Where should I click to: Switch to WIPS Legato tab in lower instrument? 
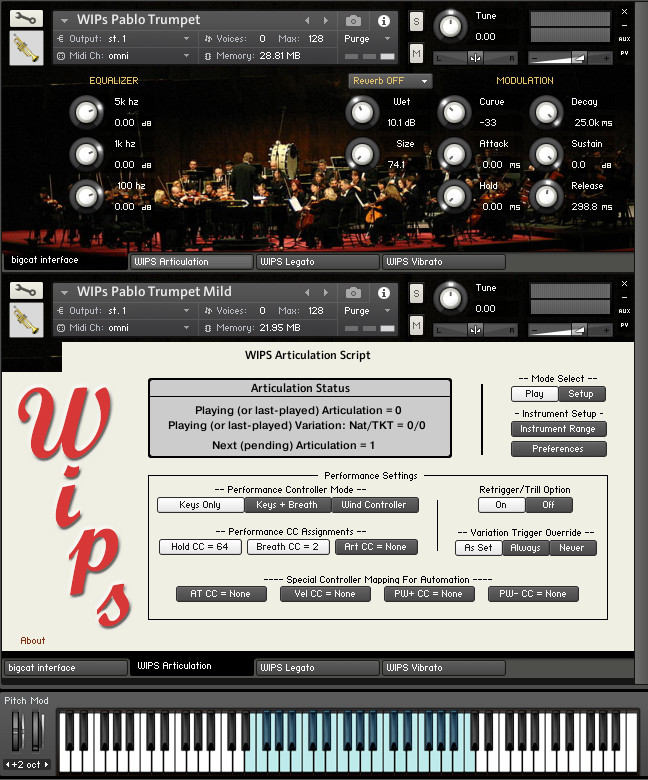coord(318,668)
